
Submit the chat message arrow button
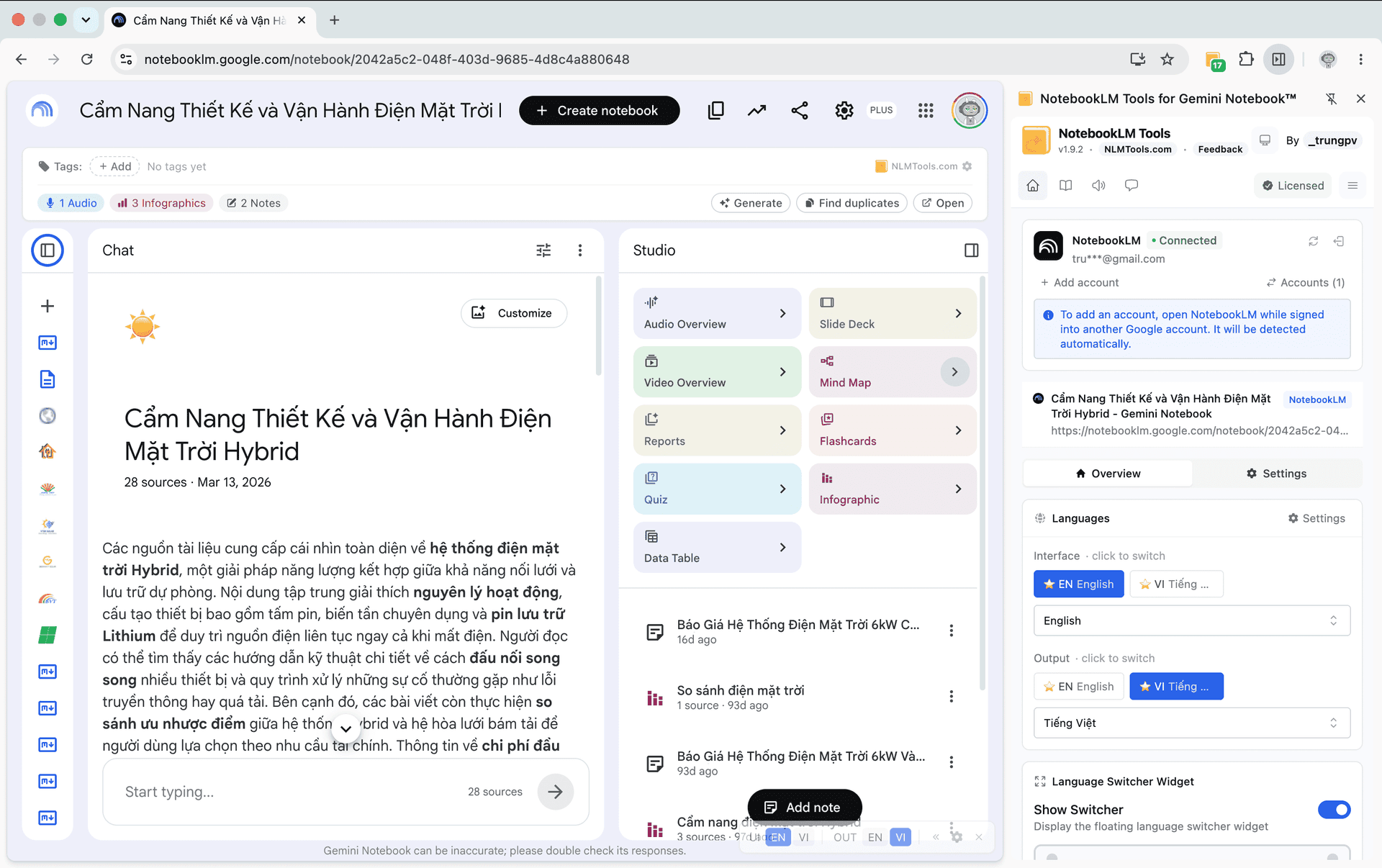pyautogui.click(x=555, y=792)
